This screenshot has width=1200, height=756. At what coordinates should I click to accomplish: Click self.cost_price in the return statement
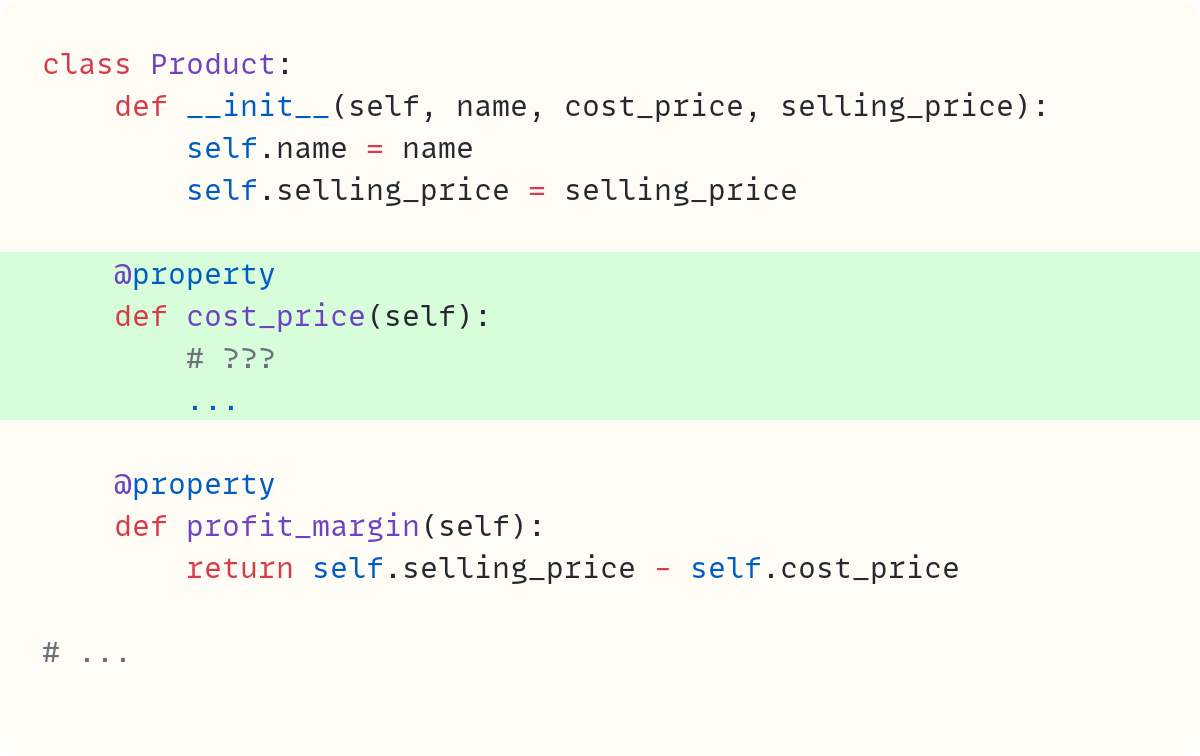pos(825,569)
